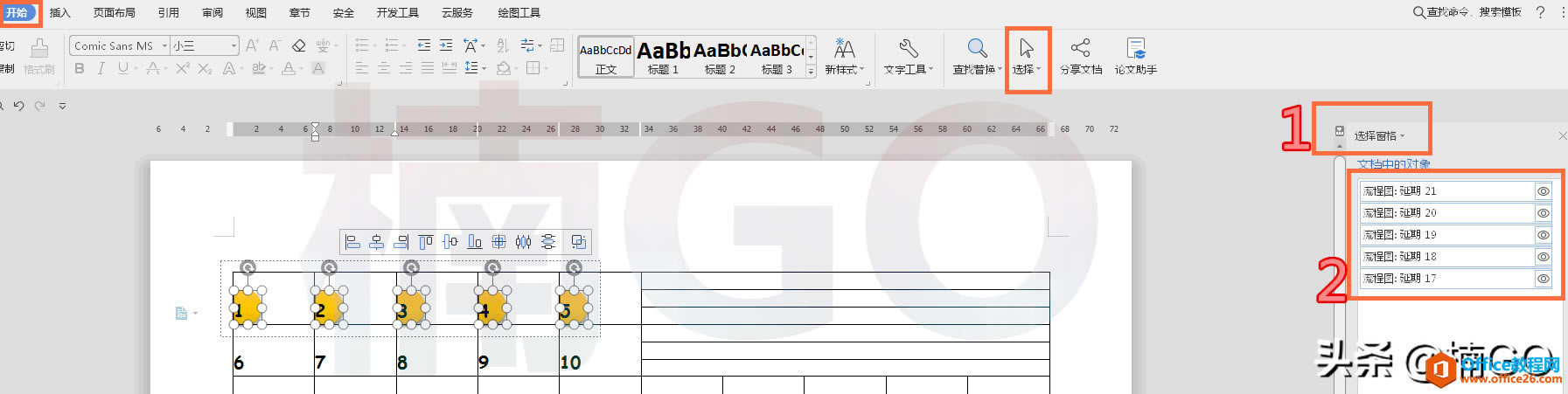1568x394 pixels.
Task: Hide object 流程图: 延期 19
Action: point(1544,234)
